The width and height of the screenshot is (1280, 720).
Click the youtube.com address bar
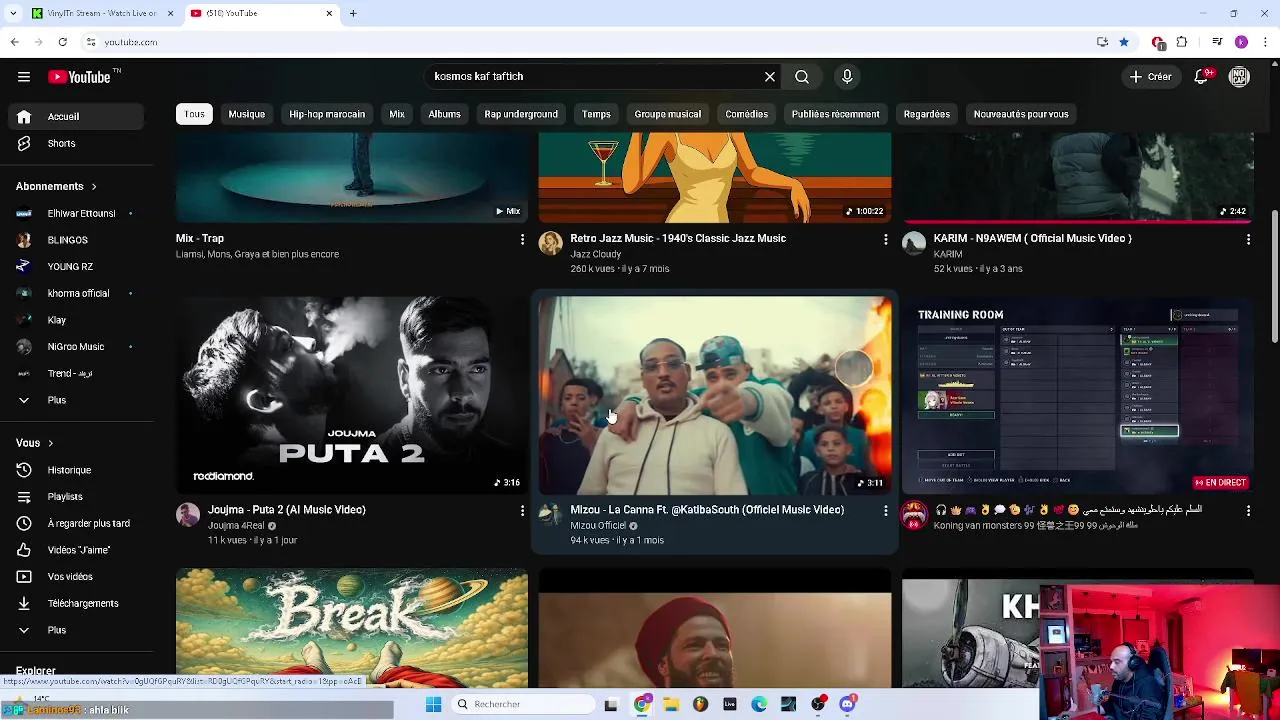(x=590, y=42)
